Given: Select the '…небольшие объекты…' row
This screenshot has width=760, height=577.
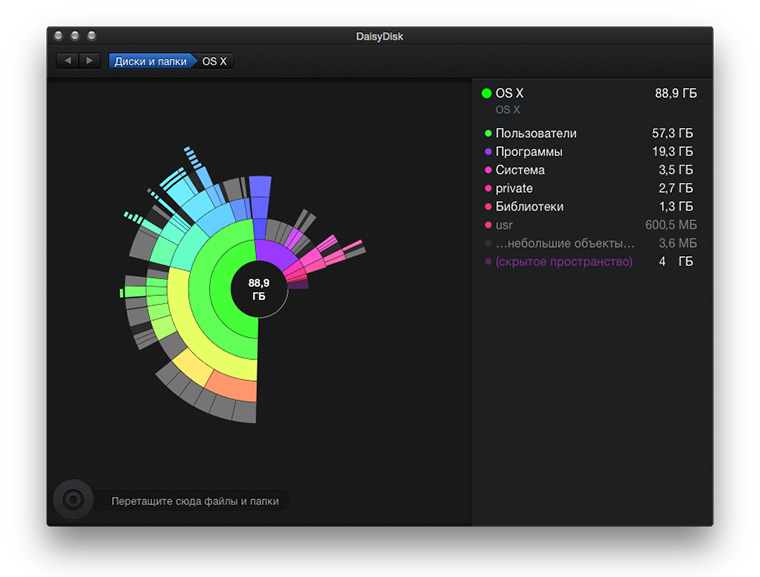Looking at the screenshot, I should point(591,243).
